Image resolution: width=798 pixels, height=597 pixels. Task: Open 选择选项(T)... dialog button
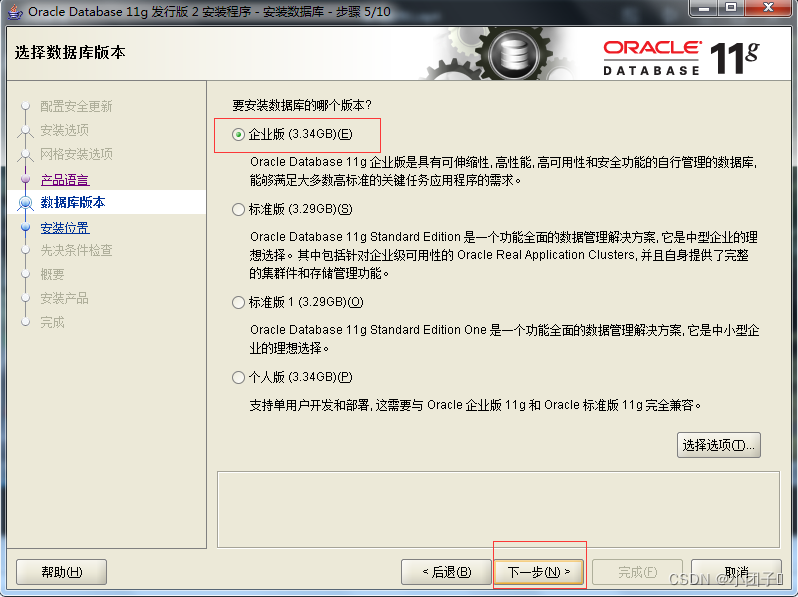719,445
